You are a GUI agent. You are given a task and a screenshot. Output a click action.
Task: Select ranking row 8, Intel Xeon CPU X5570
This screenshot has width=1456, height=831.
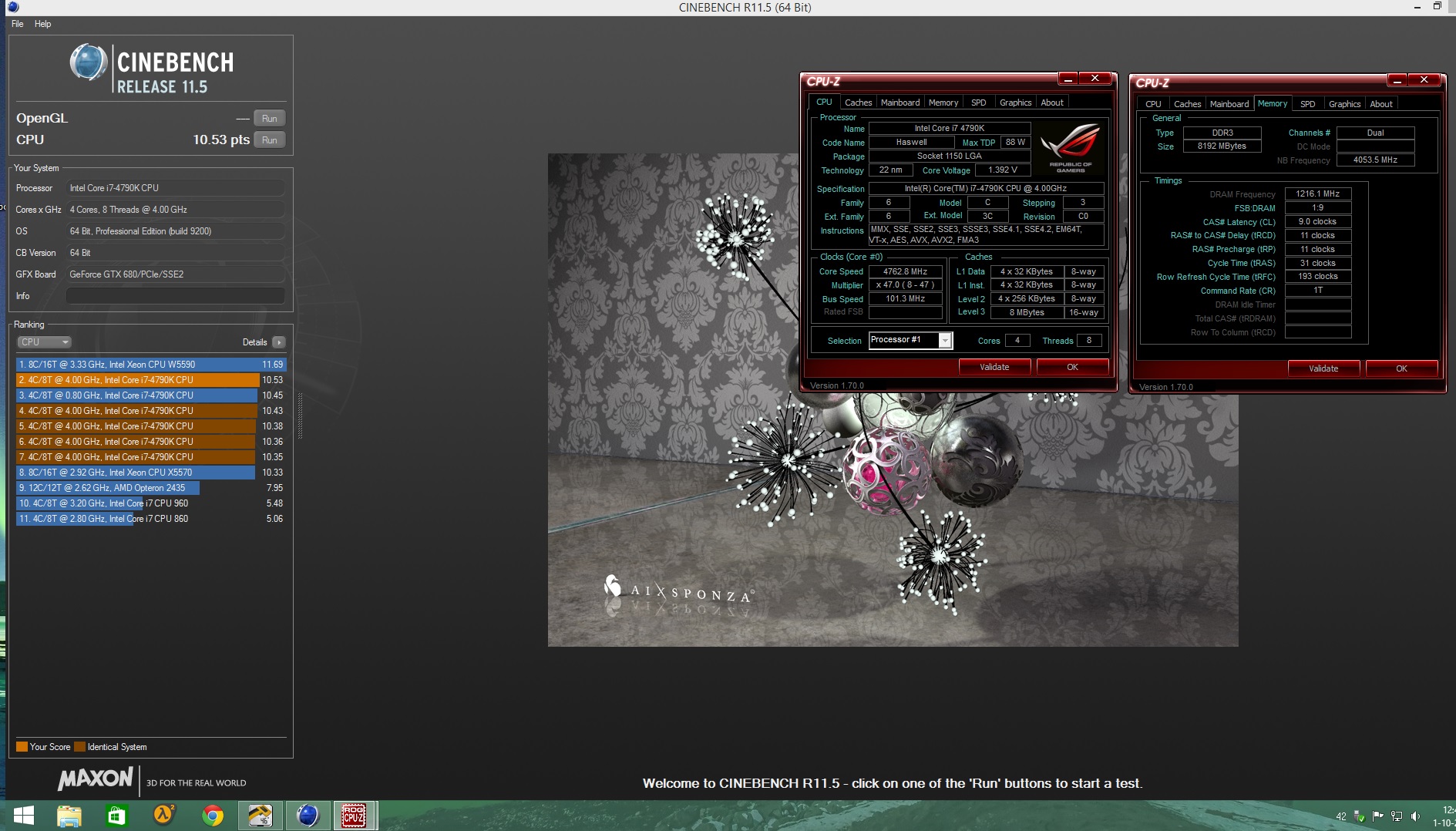pos(151,473)
